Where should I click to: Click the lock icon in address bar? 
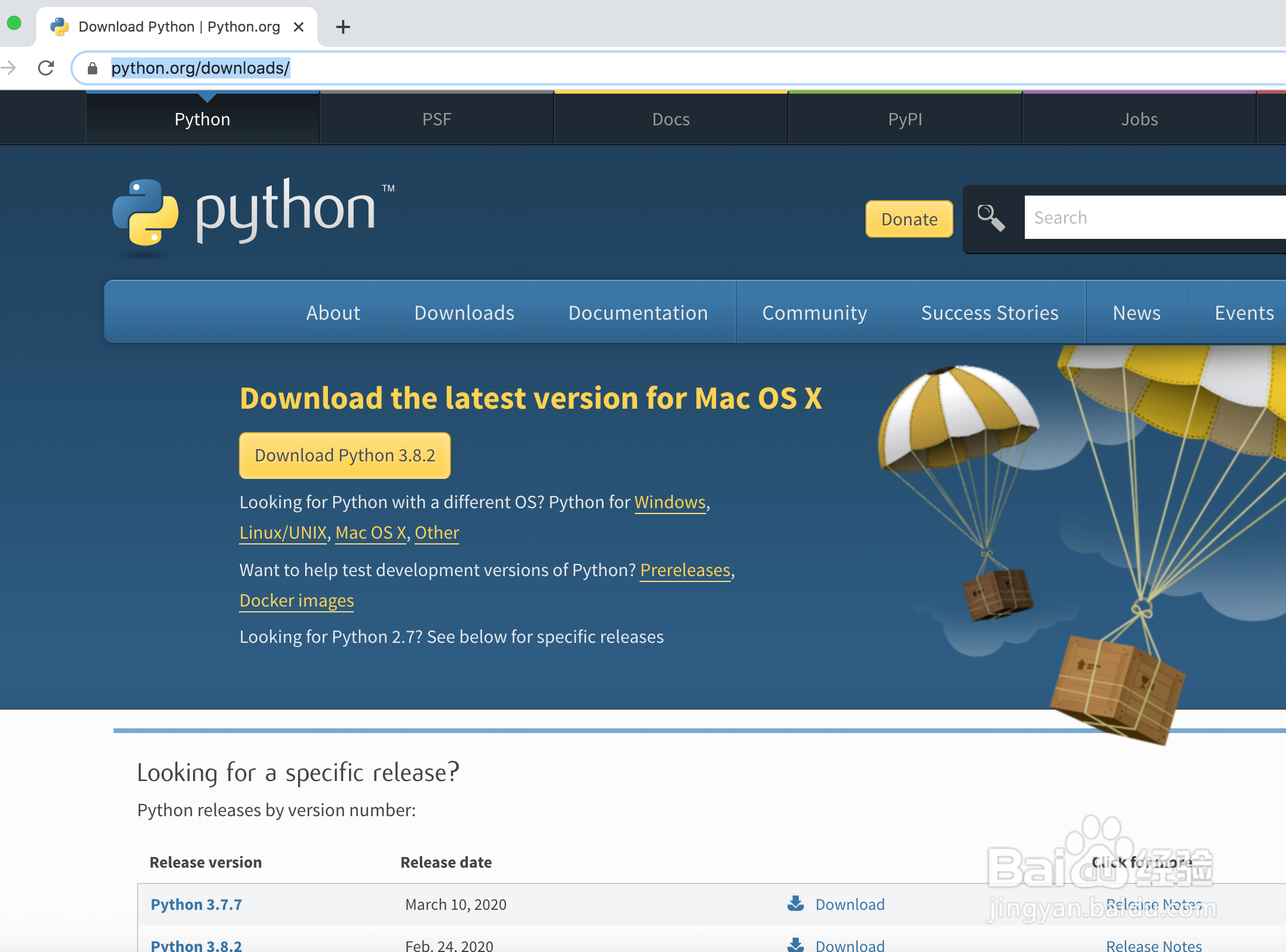point(92,69)
